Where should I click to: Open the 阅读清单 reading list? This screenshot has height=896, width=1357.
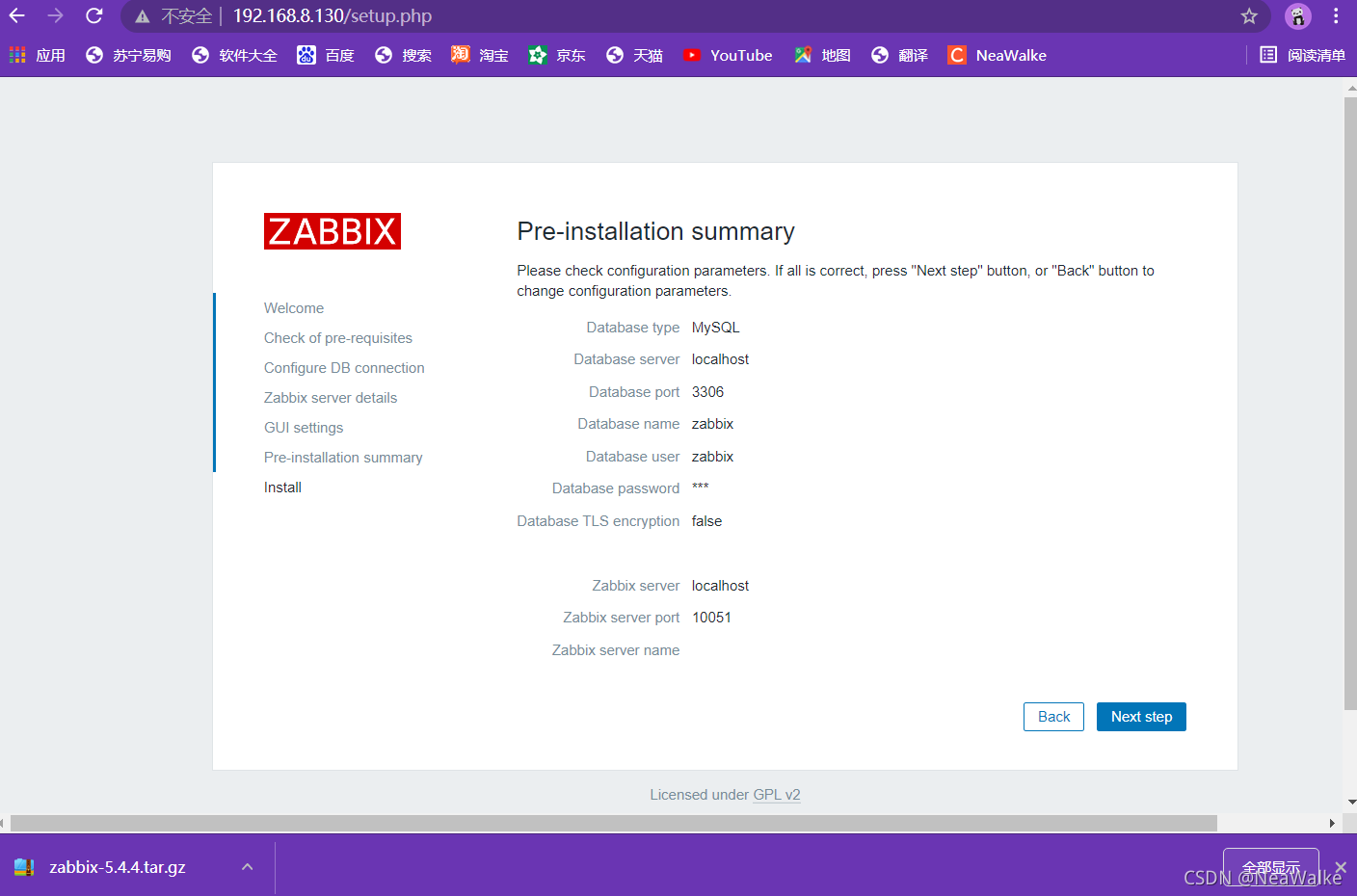1303,55
